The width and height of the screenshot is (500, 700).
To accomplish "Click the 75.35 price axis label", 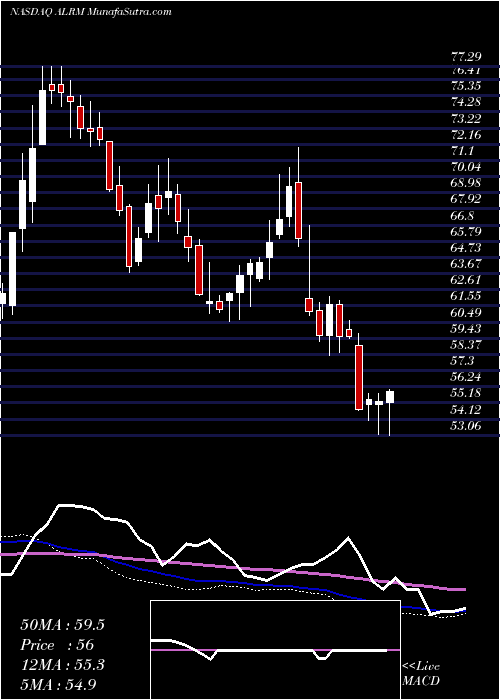I will [x=466, y=86].
